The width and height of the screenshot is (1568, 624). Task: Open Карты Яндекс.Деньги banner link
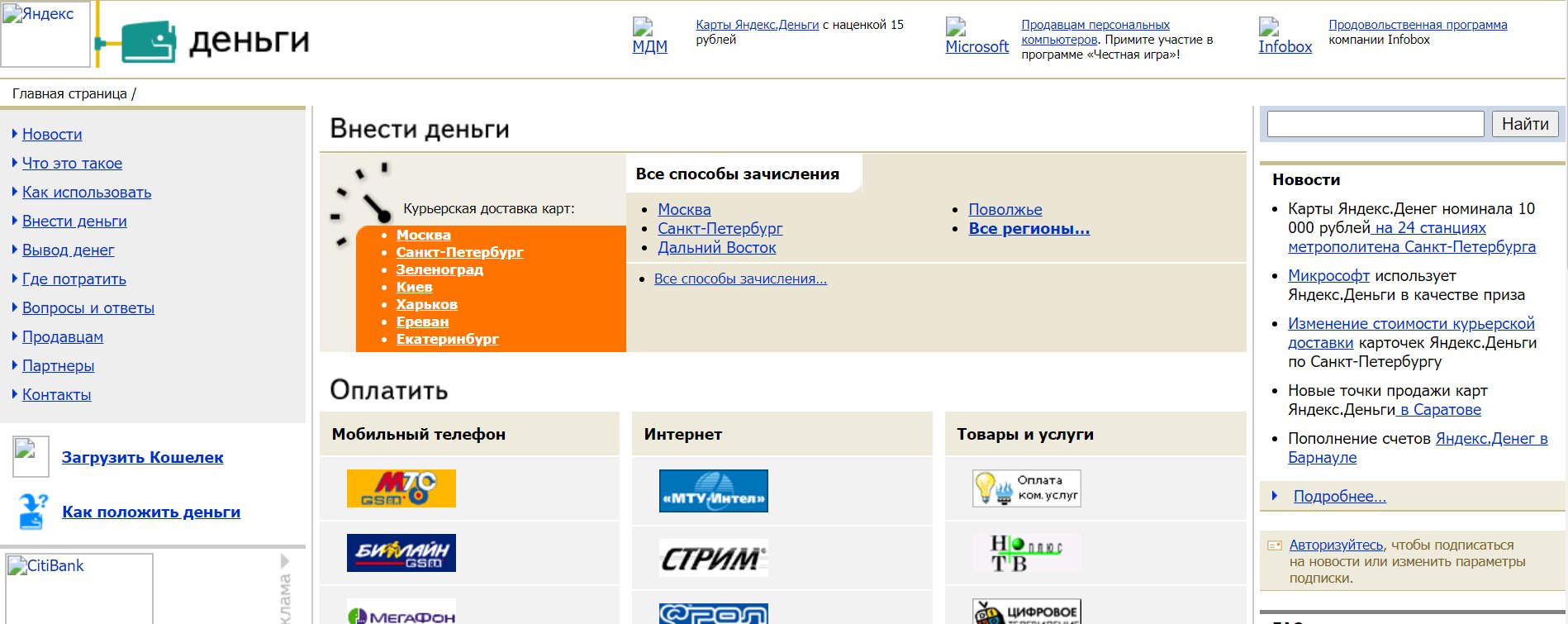click(x=757, y=25)
